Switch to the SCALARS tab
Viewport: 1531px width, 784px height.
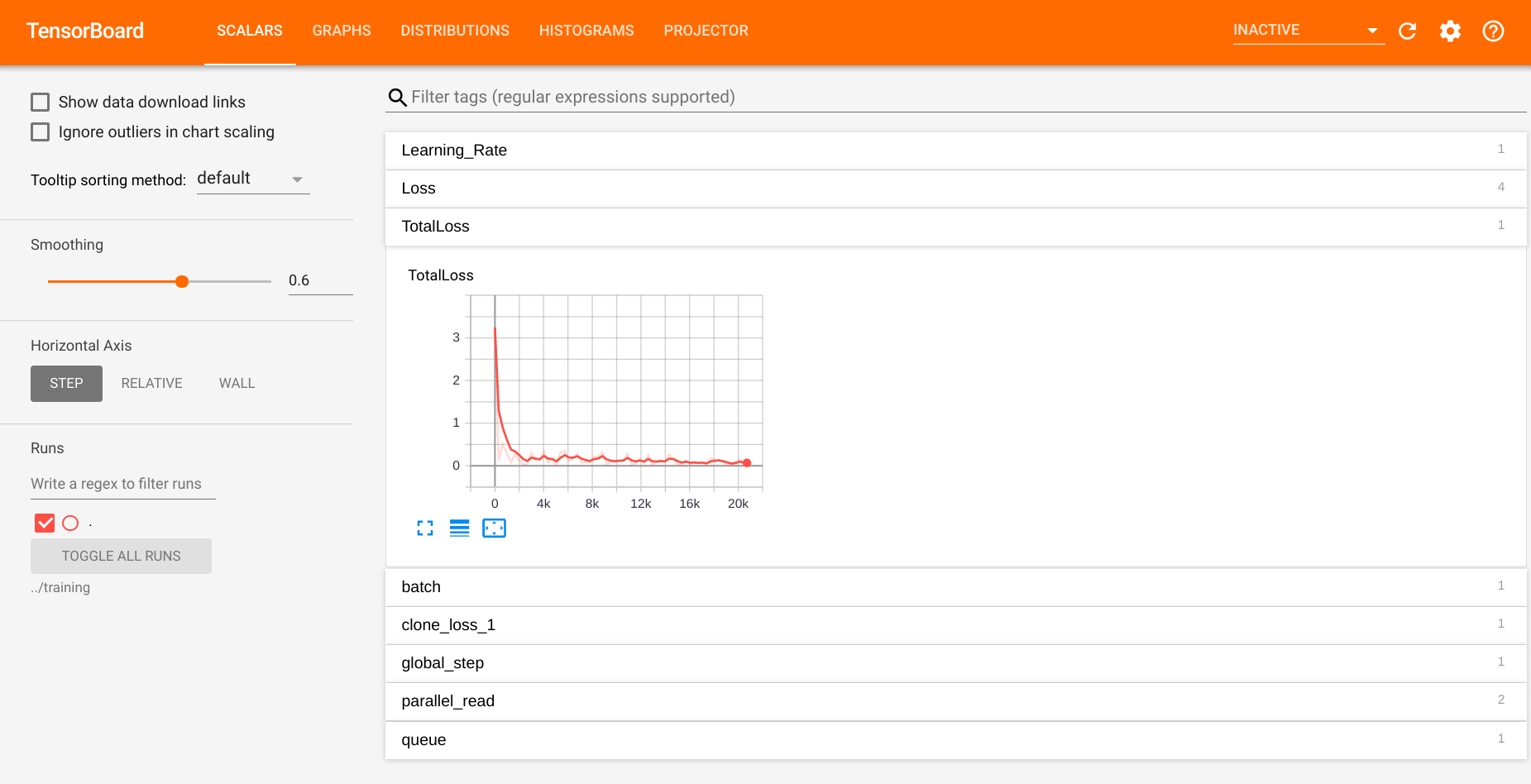(250, 31)
